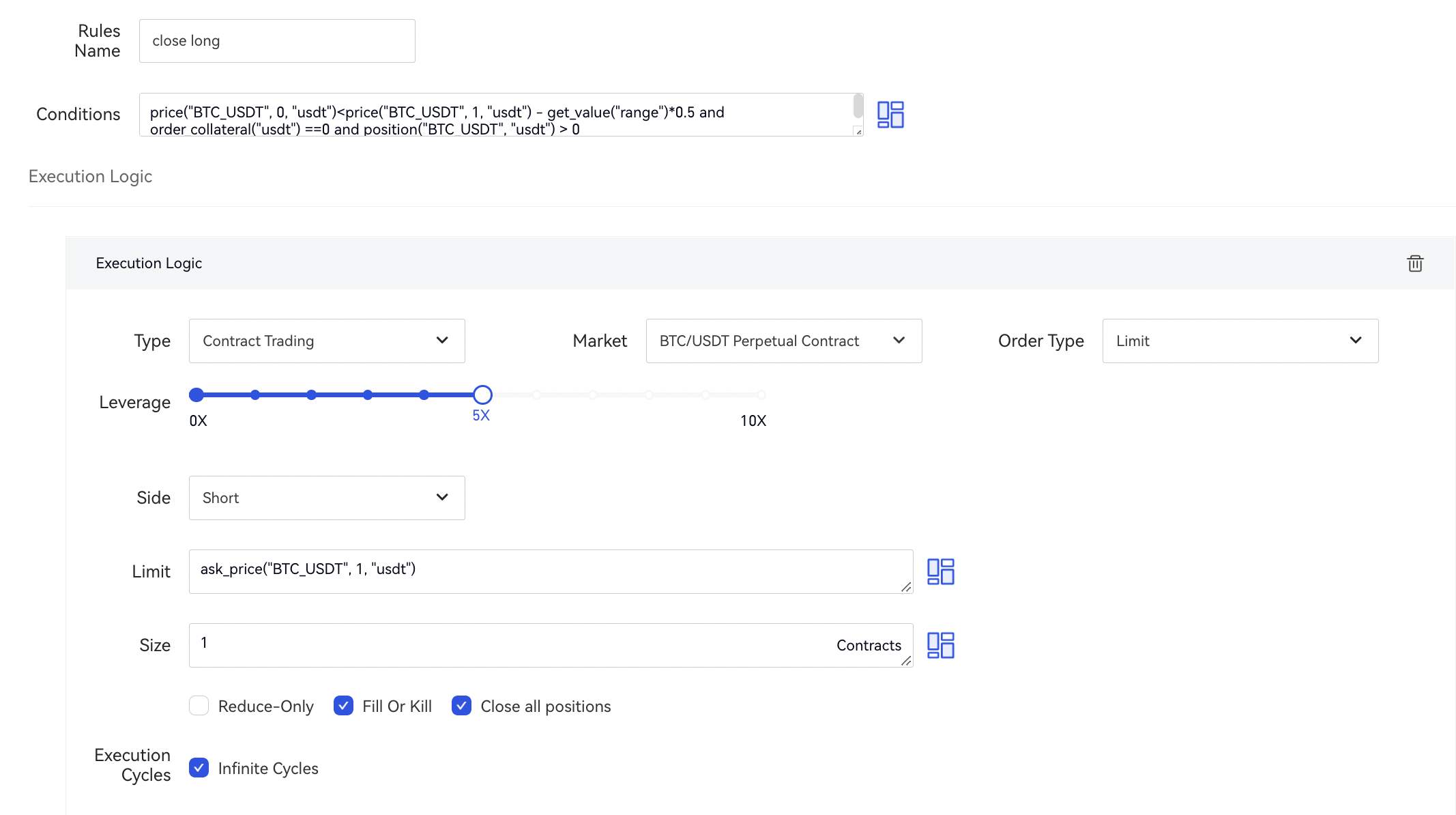Click the Rules Name input field
Viewport: 1456px width, 815px height.
pos(277,41)
